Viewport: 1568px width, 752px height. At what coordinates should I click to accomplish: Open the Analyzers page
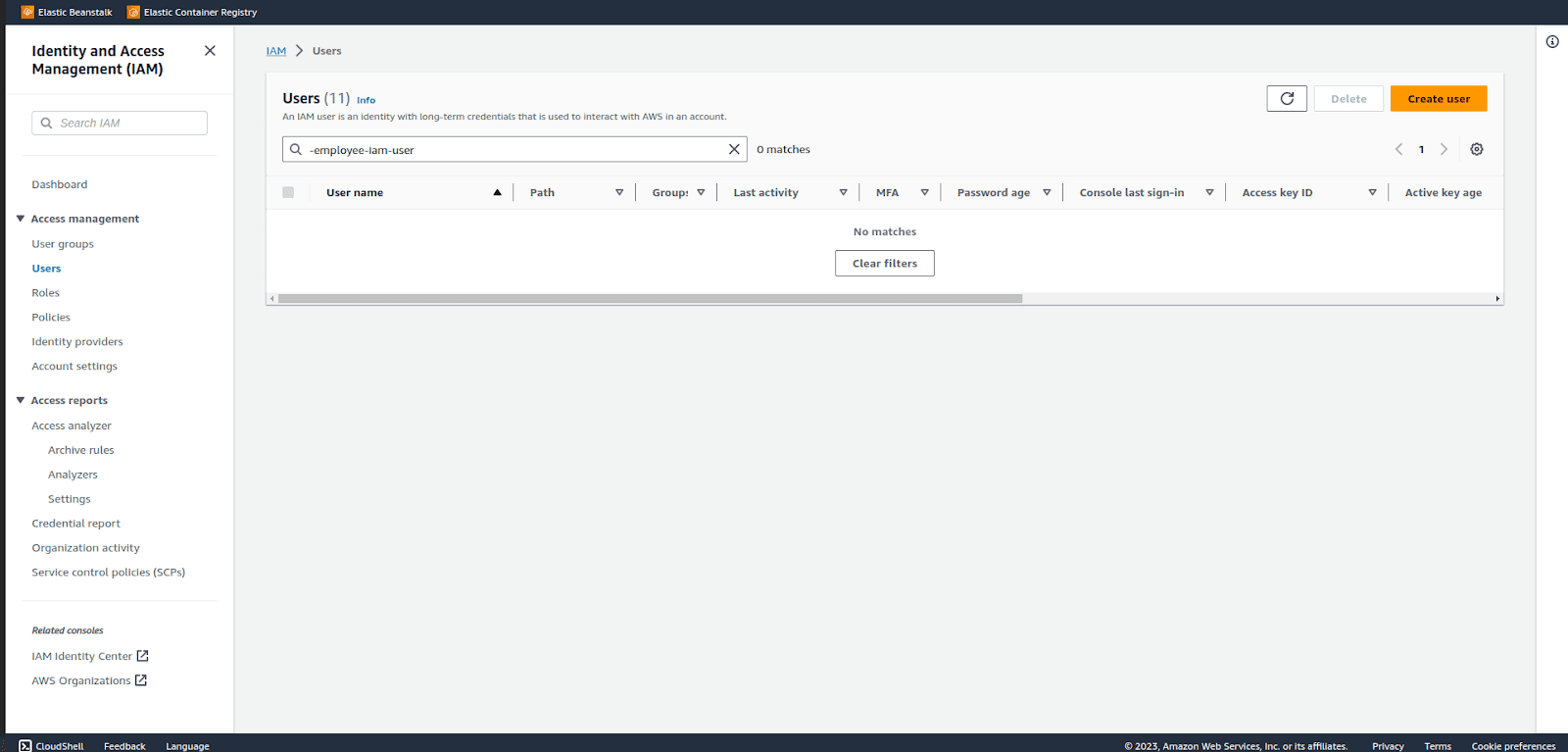73,475
